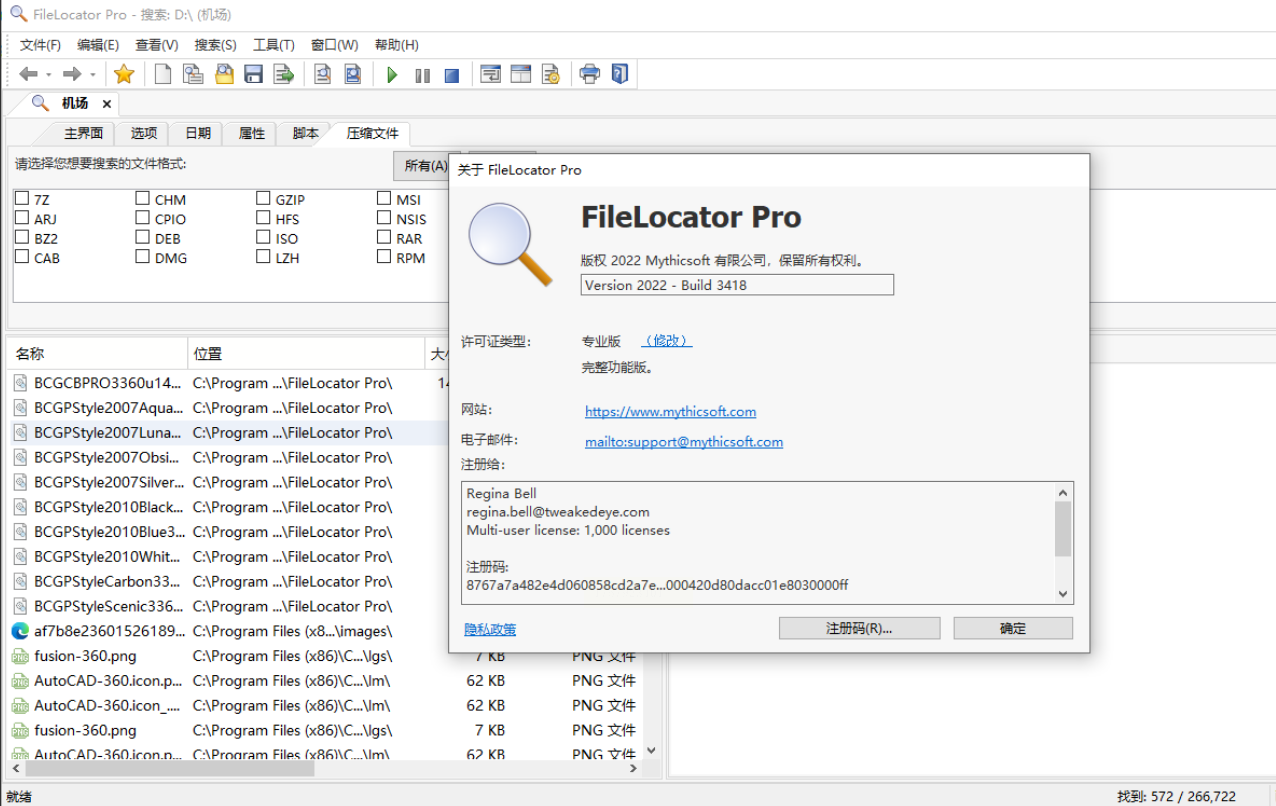Screen dimensions: 1276x806
Task: Enable the MSI checkbox
Action: (384, 198)
